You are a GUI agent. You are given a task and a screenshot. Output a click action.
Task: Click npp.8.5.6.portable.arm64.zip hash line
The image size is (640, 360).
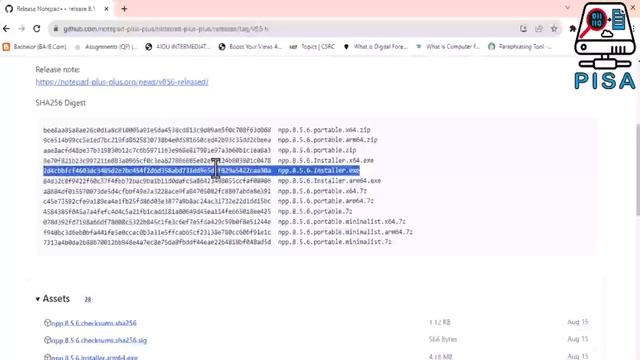[210, 140]
